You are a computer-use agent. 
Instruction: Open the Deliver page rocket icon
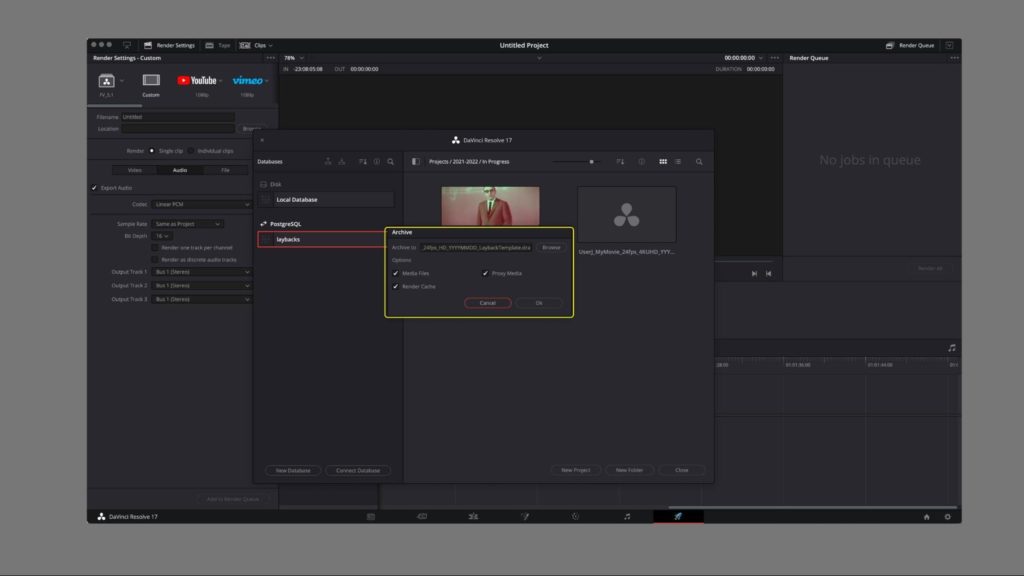[x=678, y=517]
